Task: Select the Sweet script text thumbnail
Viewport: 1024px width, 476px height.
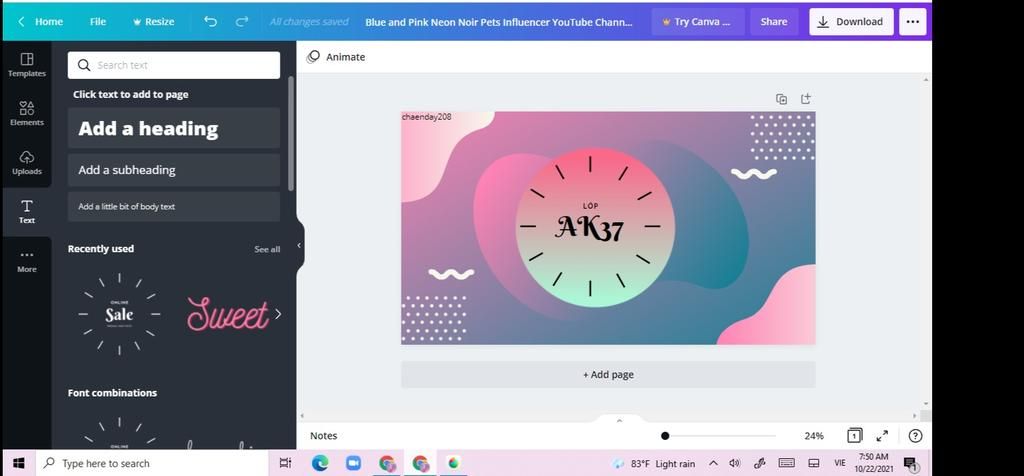Action: pyautogui.click(x=227, y=314)
